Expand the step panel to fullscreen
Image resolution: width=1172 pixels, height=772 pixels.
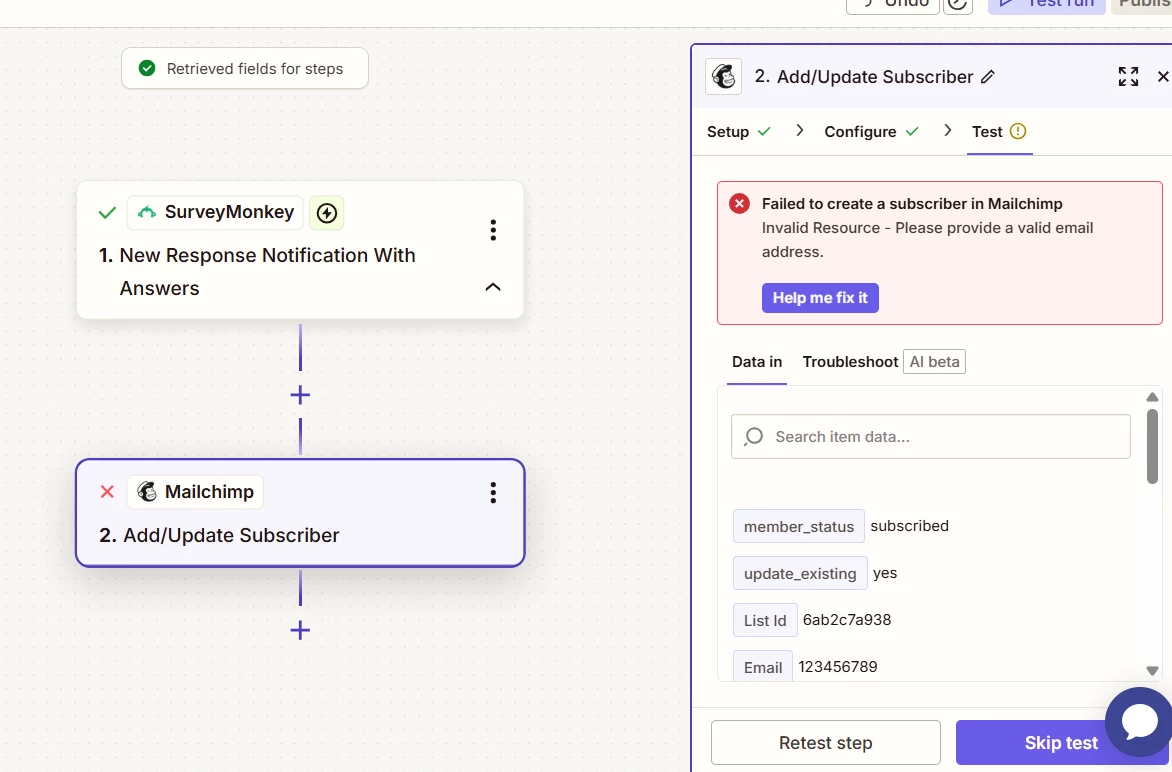click(x=1128, y=76)
